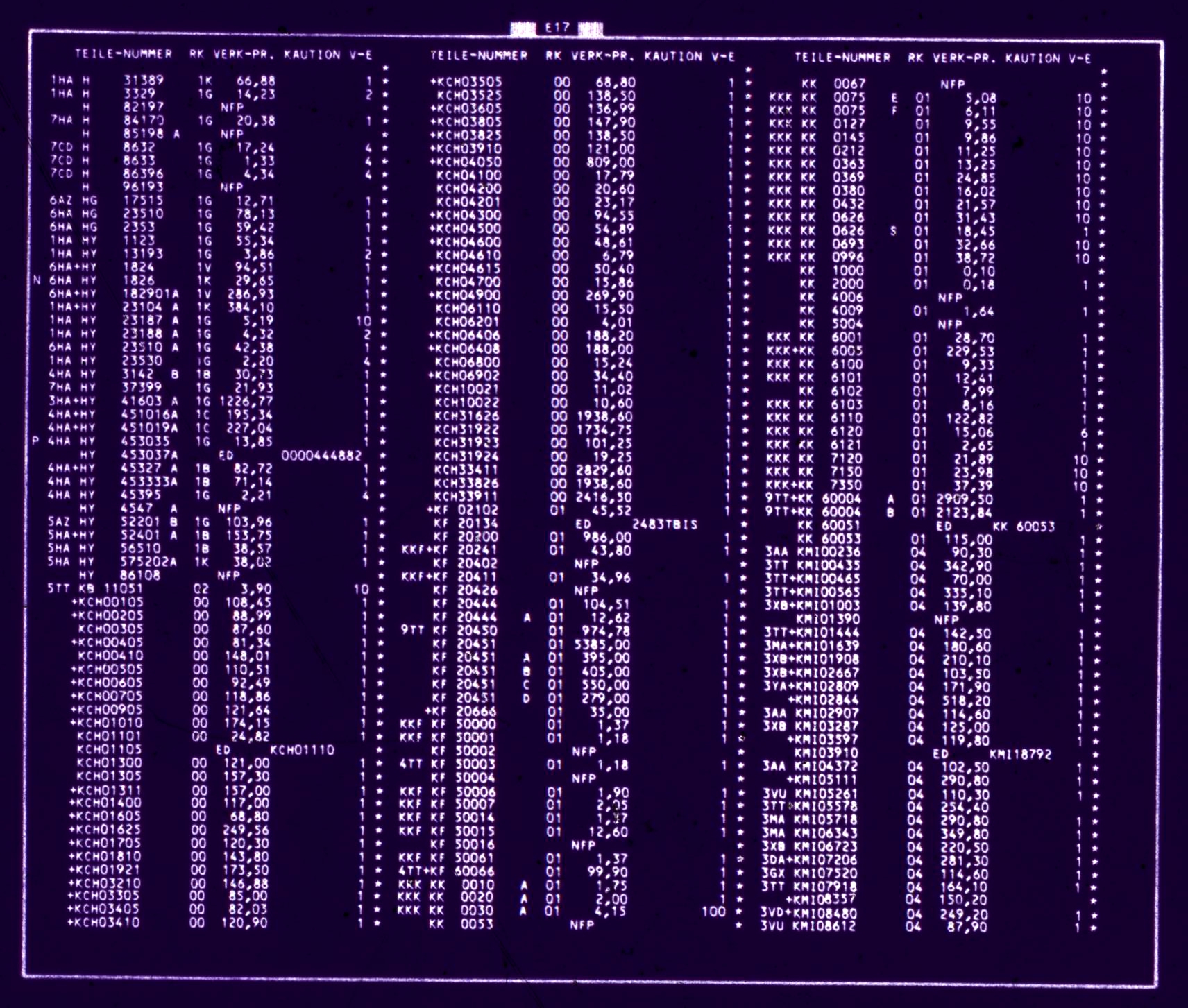The width and height of the screenshot is (1188, 1008).
Task: Click part number 453333A
Action: click(x=149, y=481)
